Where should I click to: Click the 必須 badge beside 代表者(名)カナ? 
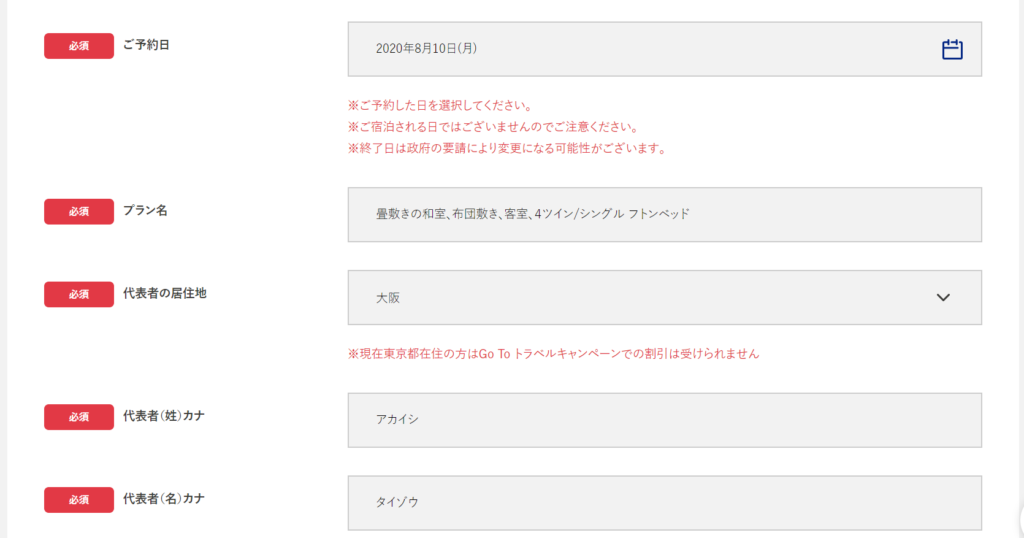[79, 499]
